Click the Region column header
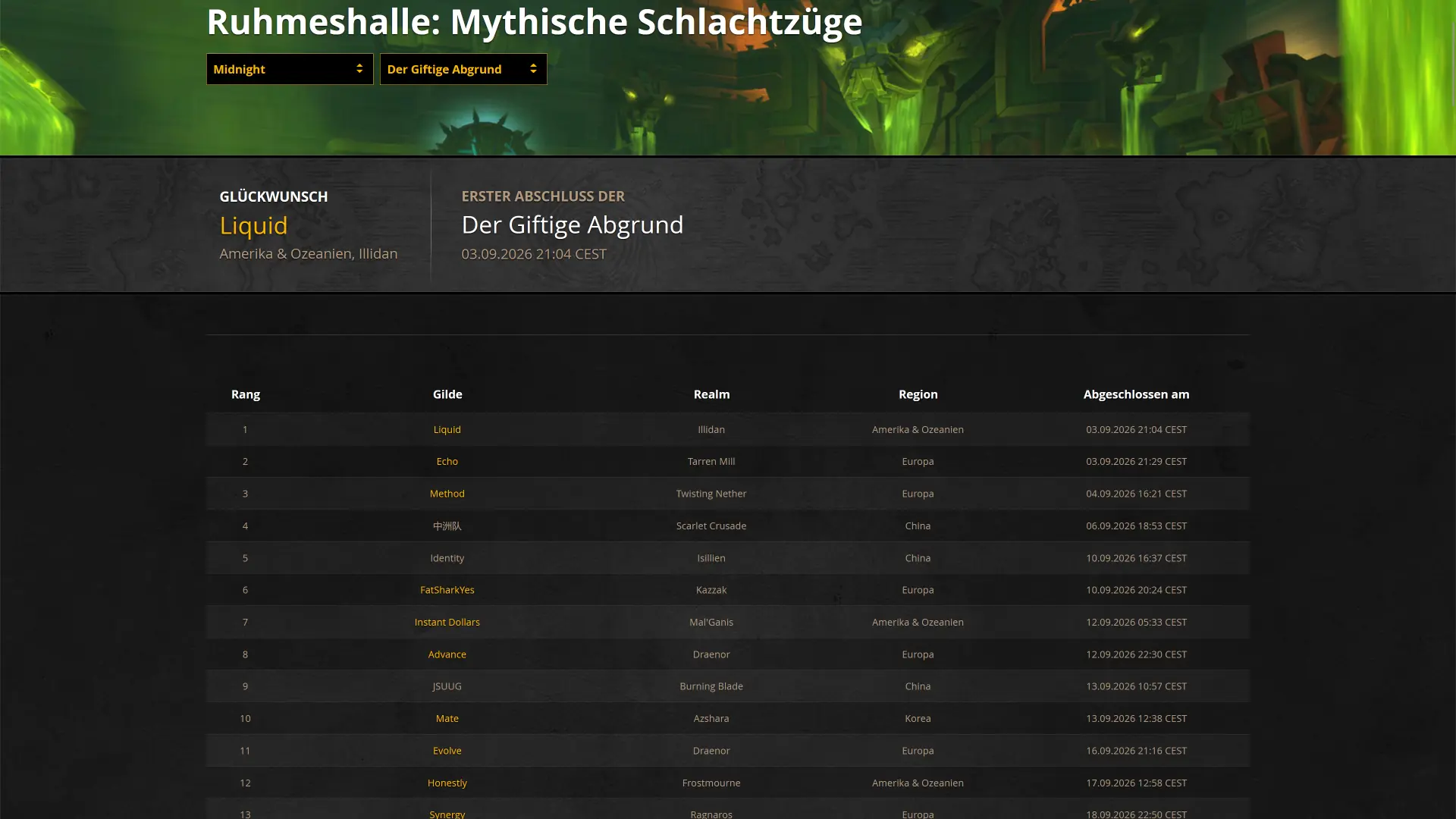 pos(918,394)
